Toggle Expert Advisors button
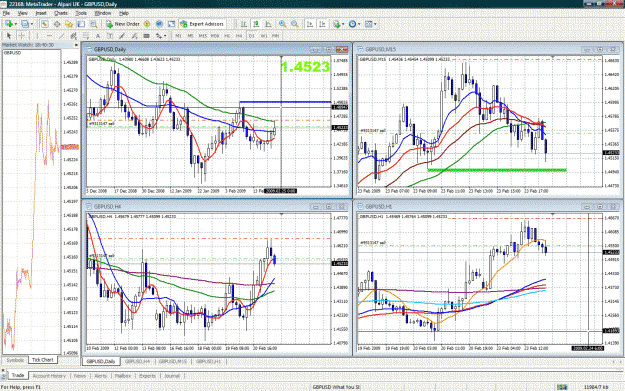Viewport: 625px width, 391px height. 202,24
